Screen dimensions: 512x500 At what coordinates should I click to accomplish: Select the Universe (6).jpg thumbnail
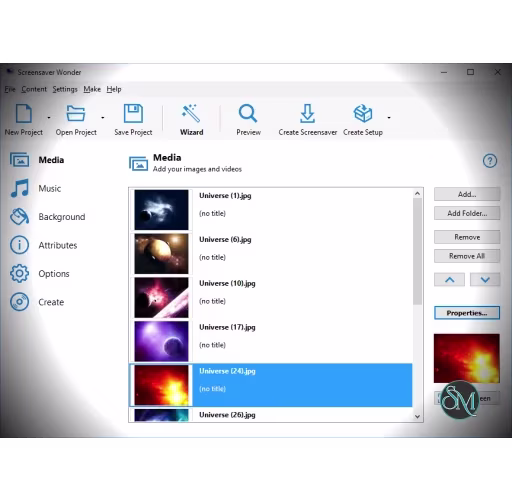161,254
